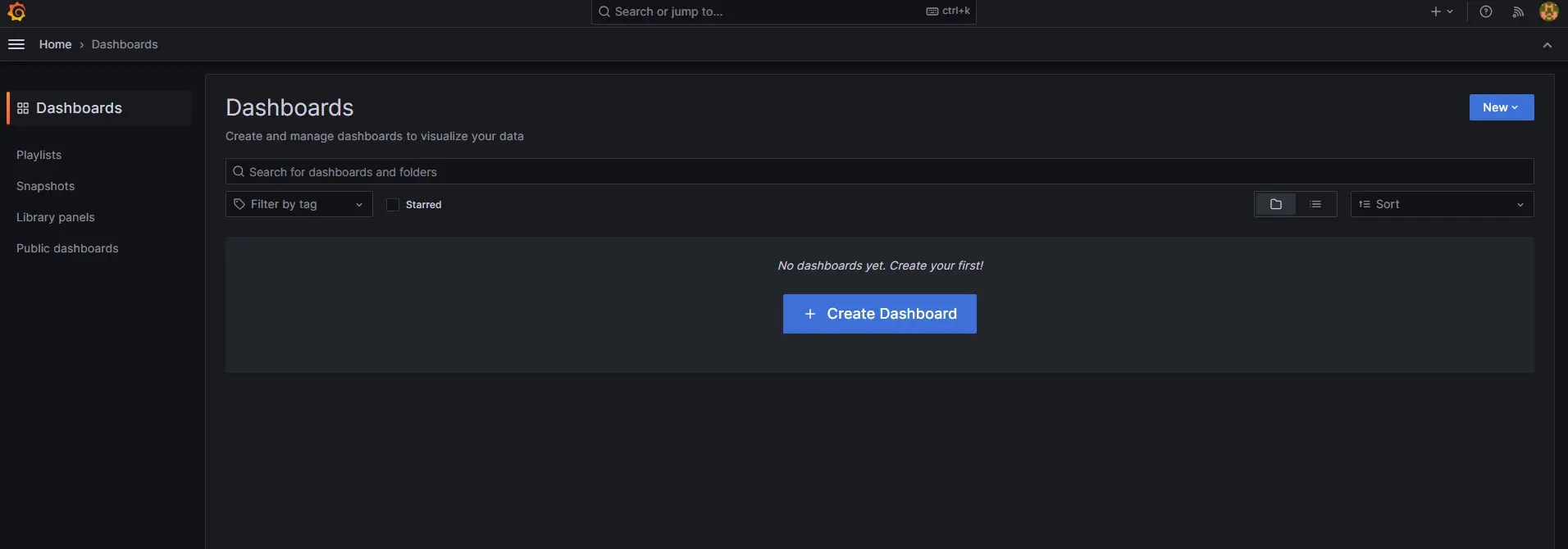Screen dimensions: 1568x549
Task: Open the hamburger navigation menu
Action: click(16, 44)
